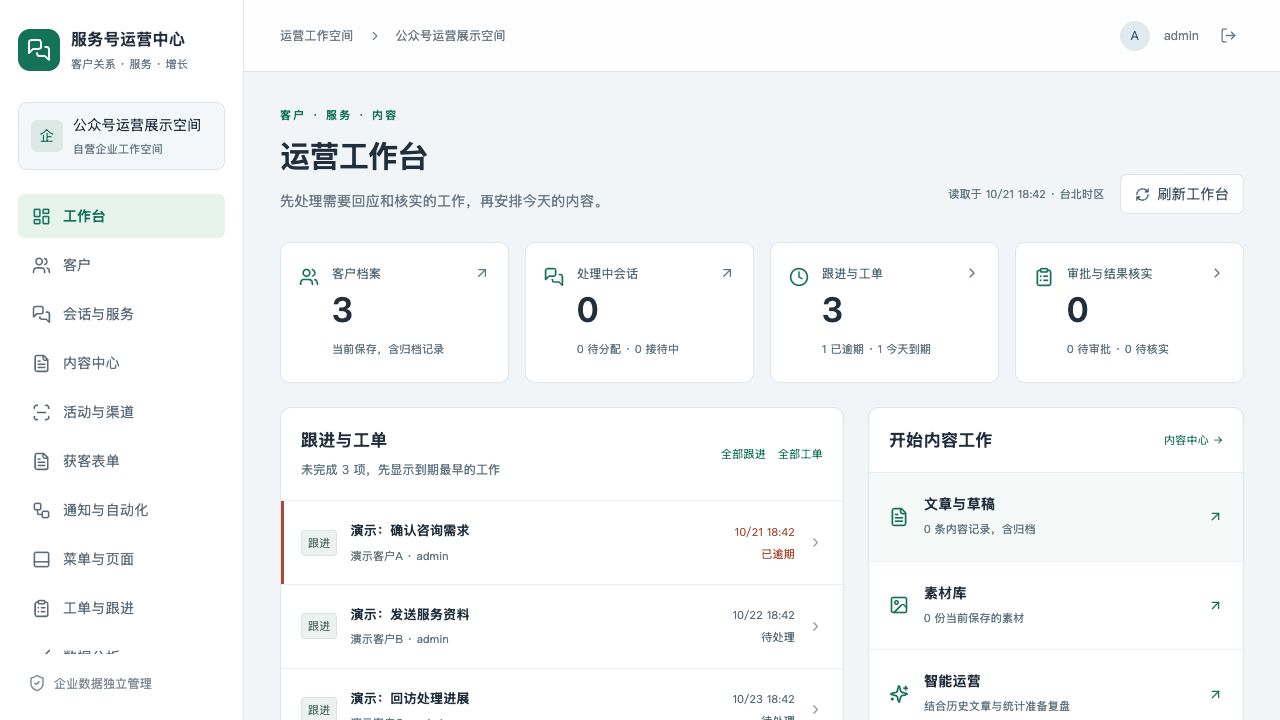This screenshot has width=1280, height=720.
Task: Open 文章与草稿 arrow
Action: click(1215, 517)
